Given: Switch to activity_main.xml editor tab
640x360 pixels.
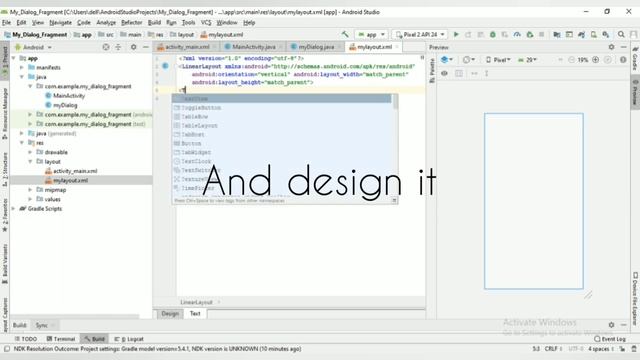Looking at the screenshot, I should pos(187,47).
